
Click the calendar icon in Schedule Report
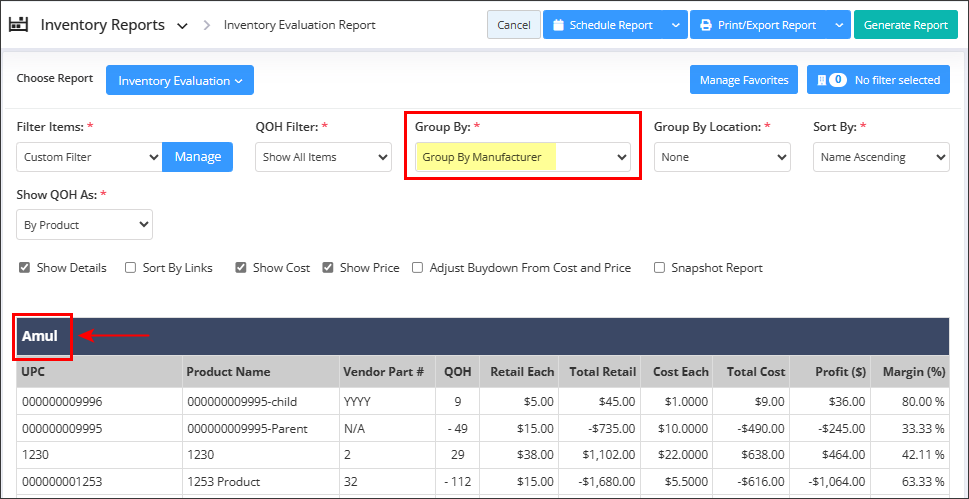coord(559,25)
